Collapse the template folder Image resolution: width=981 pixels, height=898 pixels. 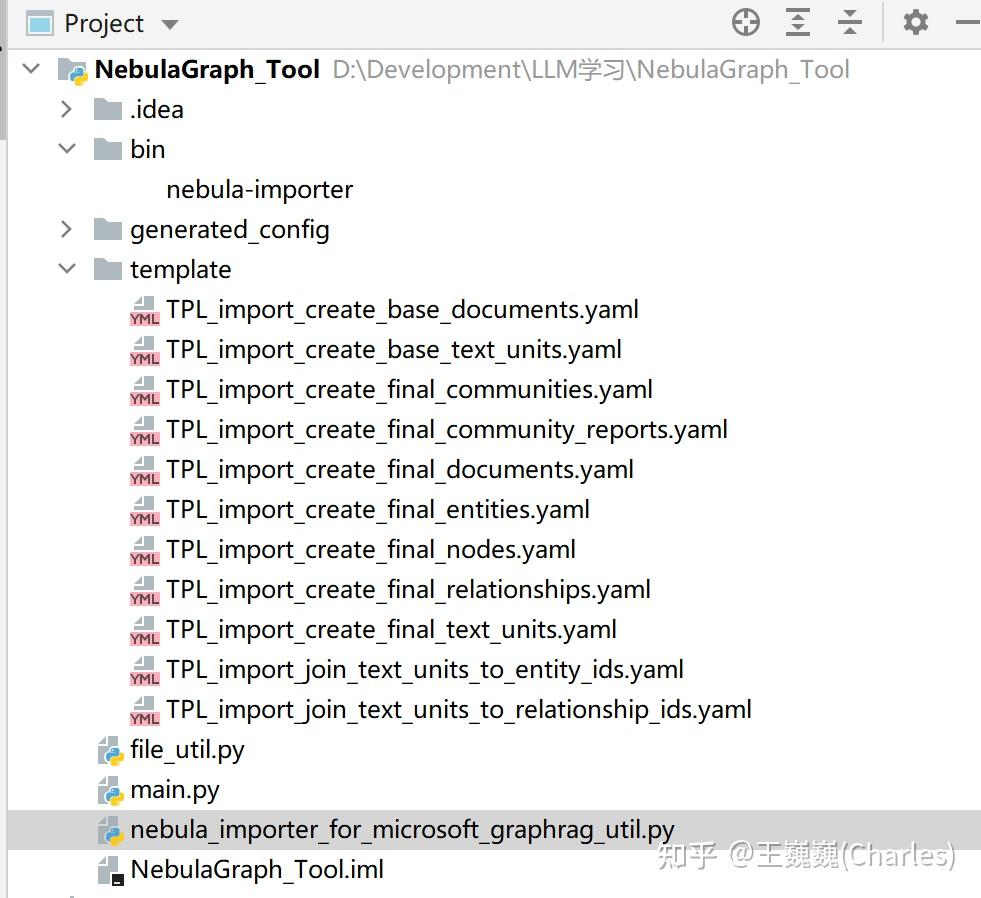pos(67,269)
